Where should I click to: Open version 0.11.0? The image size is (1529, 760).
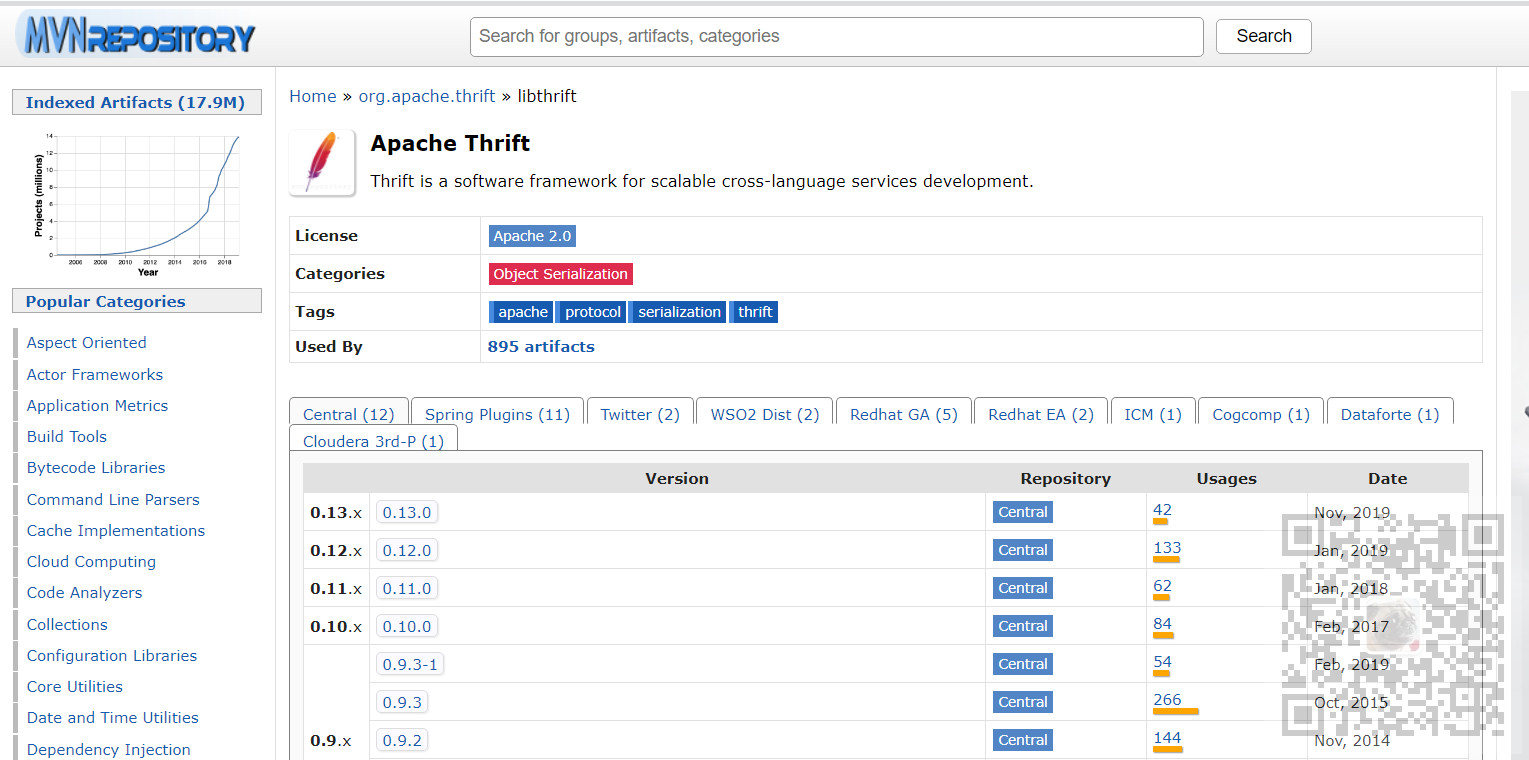407,588
